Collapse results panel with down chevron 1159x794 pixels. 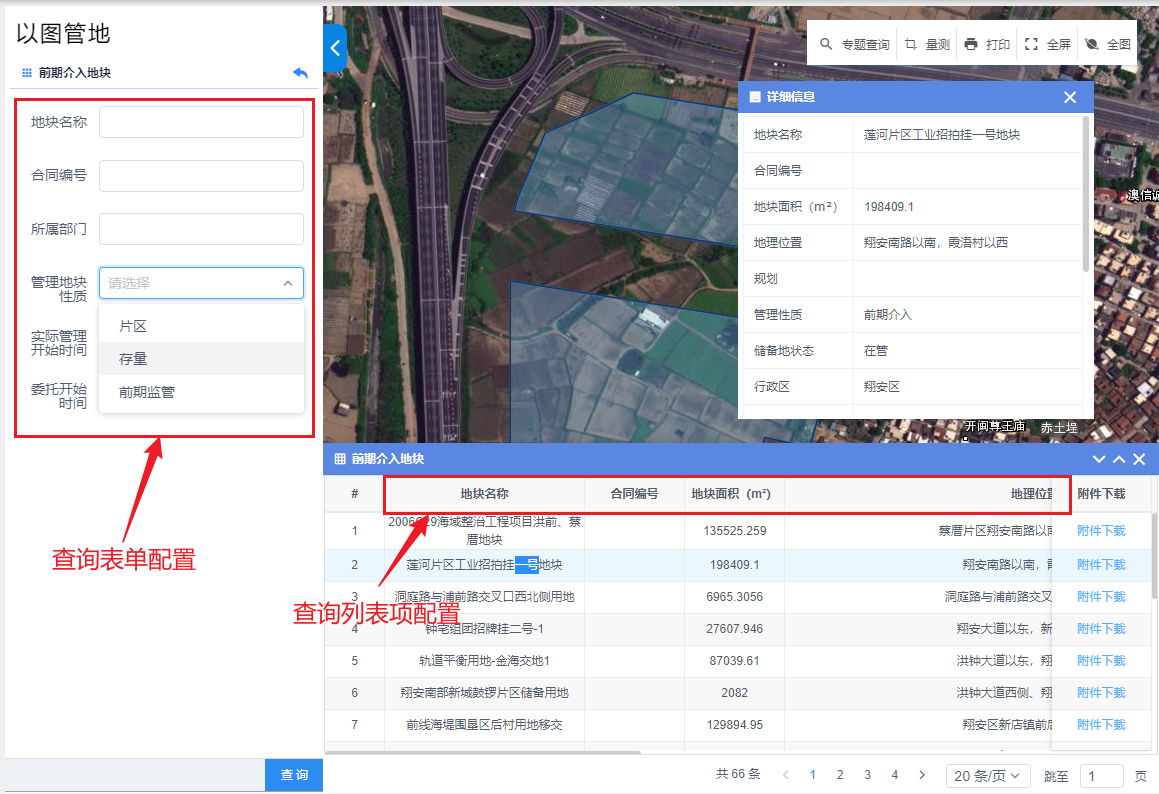click(1099, 459)
